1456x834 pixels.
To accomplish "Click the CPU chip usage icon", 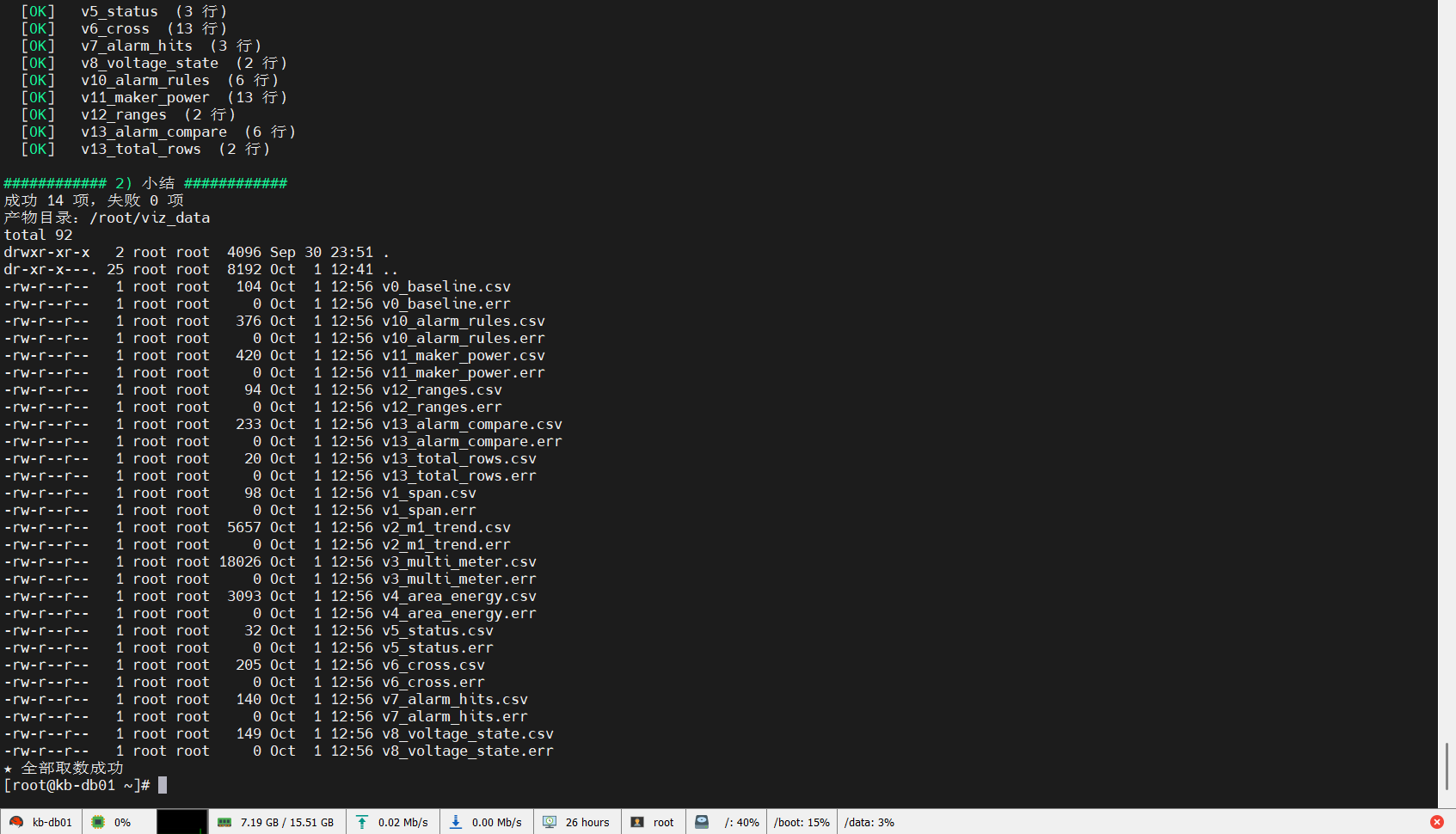I will point(98,822).
